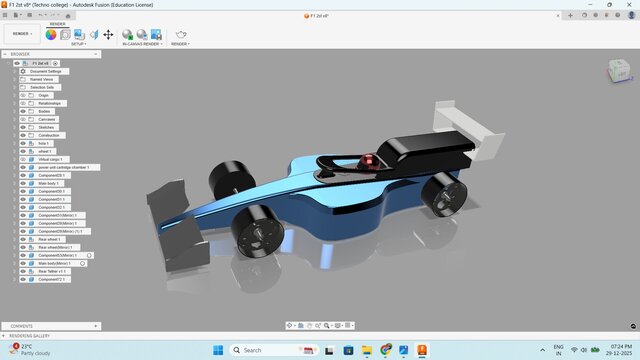This screenshot has height=360, width=640.
Task: Show the Virtual cargo 1 component
Action: (x=23, y=159)
